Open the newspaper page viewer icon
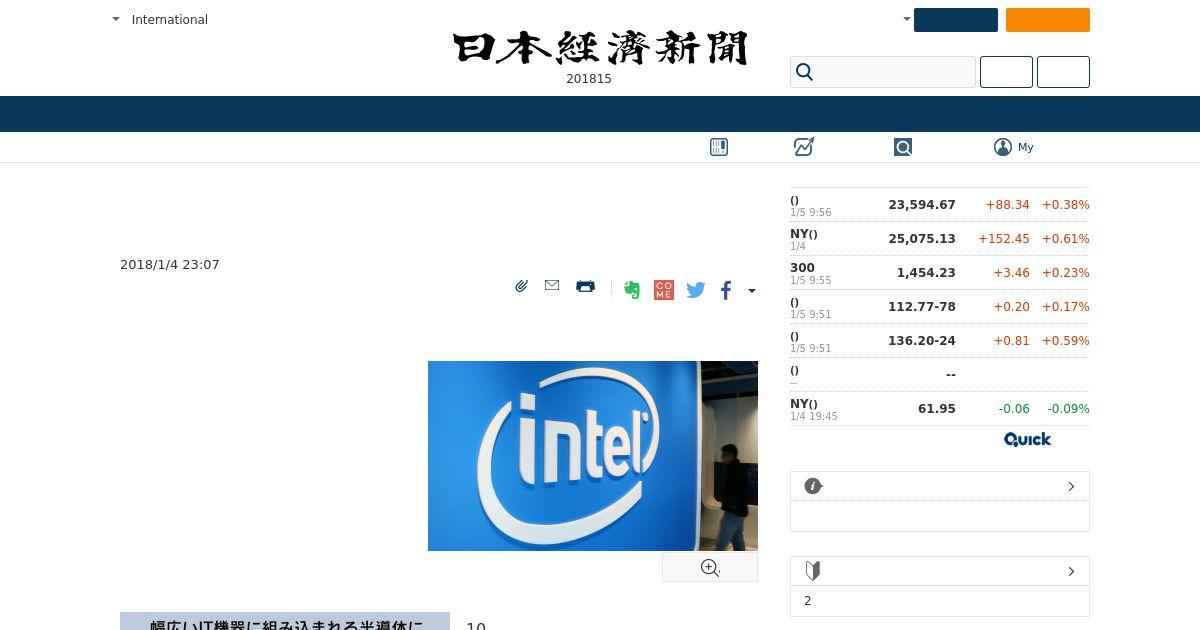The width and height of the screenshot is (1200, 630). (719, 147)
